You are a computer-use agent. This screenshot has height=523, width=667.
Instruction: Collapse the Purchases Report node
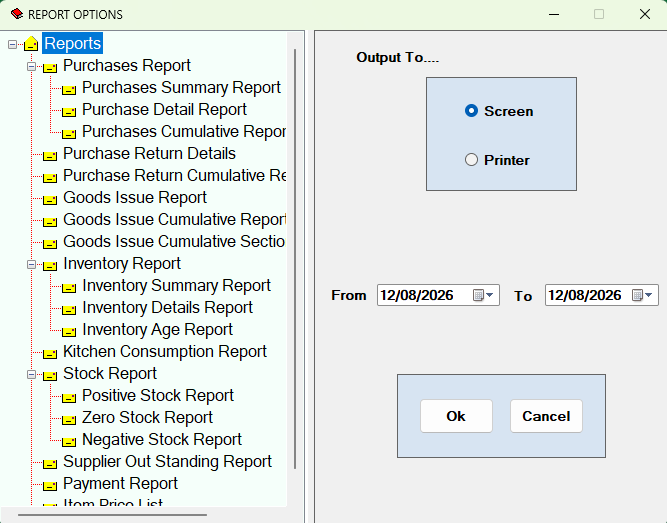coord(31,66)
